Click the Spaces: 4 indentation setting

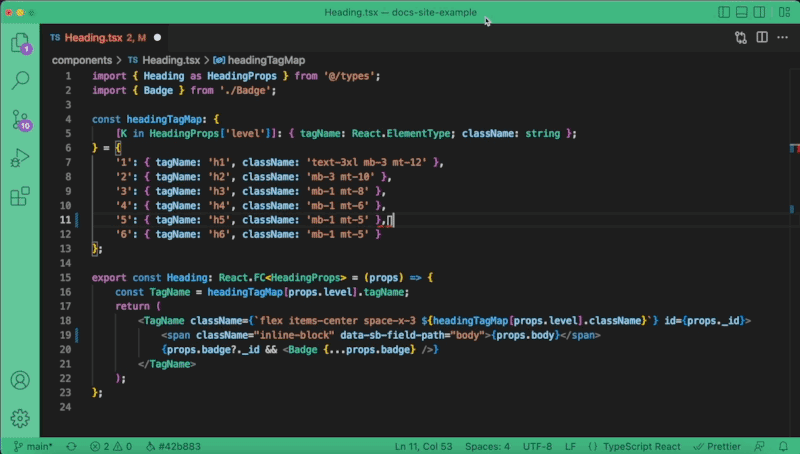click(x=487, y=446)
